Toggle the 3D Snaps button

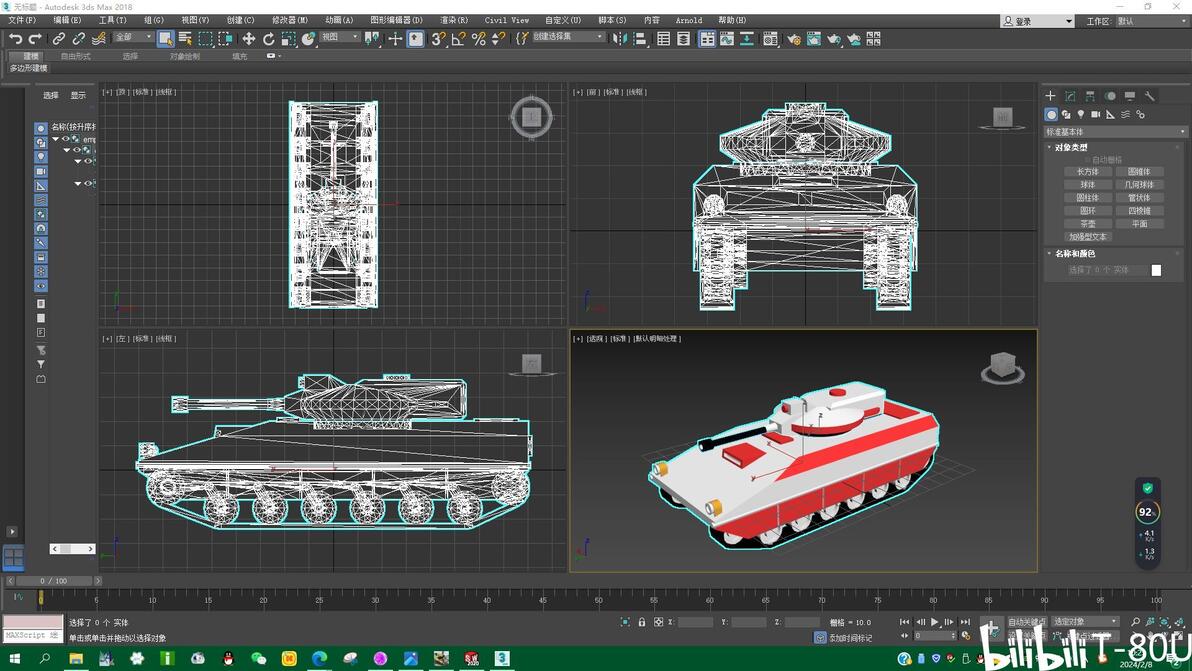coord(438,39)
